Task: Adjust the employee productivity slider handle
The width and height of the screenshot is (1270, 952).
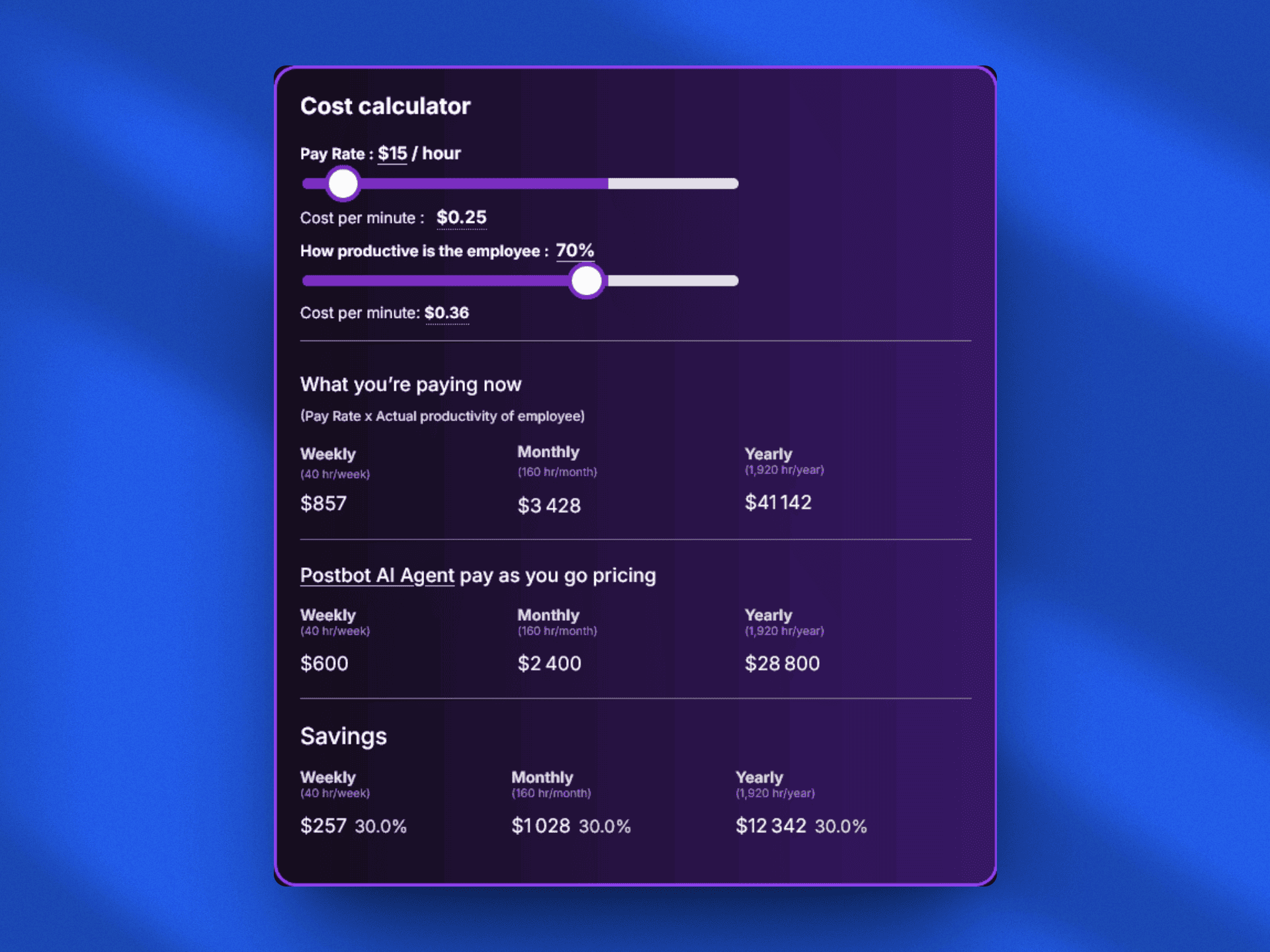Action: click(586, 280)
